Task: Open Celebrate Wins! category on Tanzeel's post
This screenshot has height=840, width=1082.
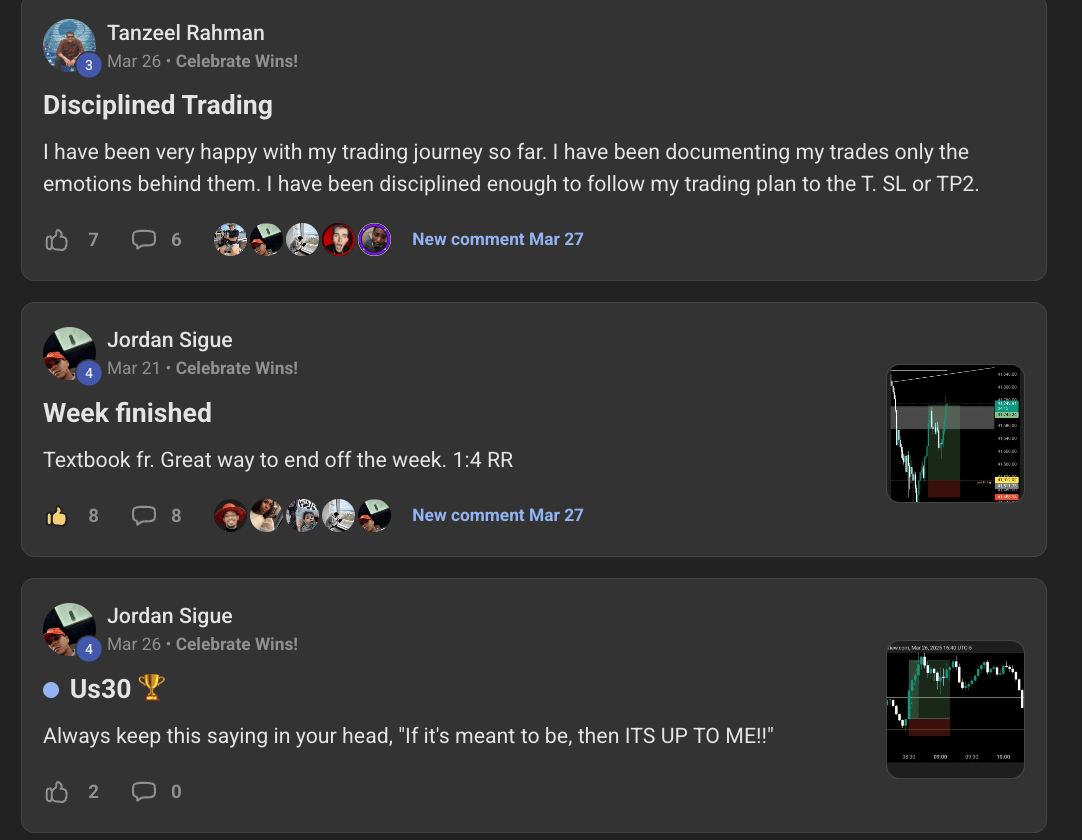Action: point(237,61)
